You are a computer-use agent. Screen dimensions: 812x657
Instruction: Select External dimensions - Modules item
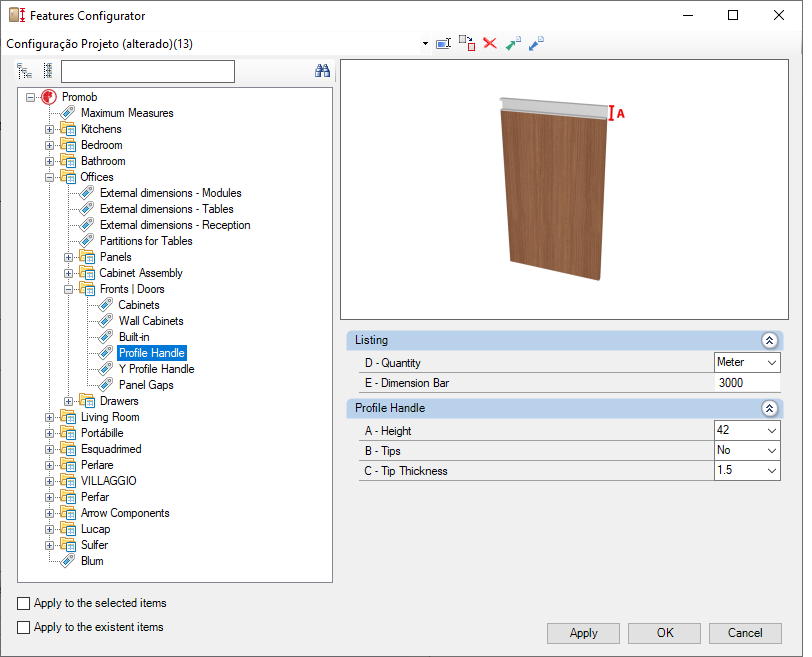170,193
